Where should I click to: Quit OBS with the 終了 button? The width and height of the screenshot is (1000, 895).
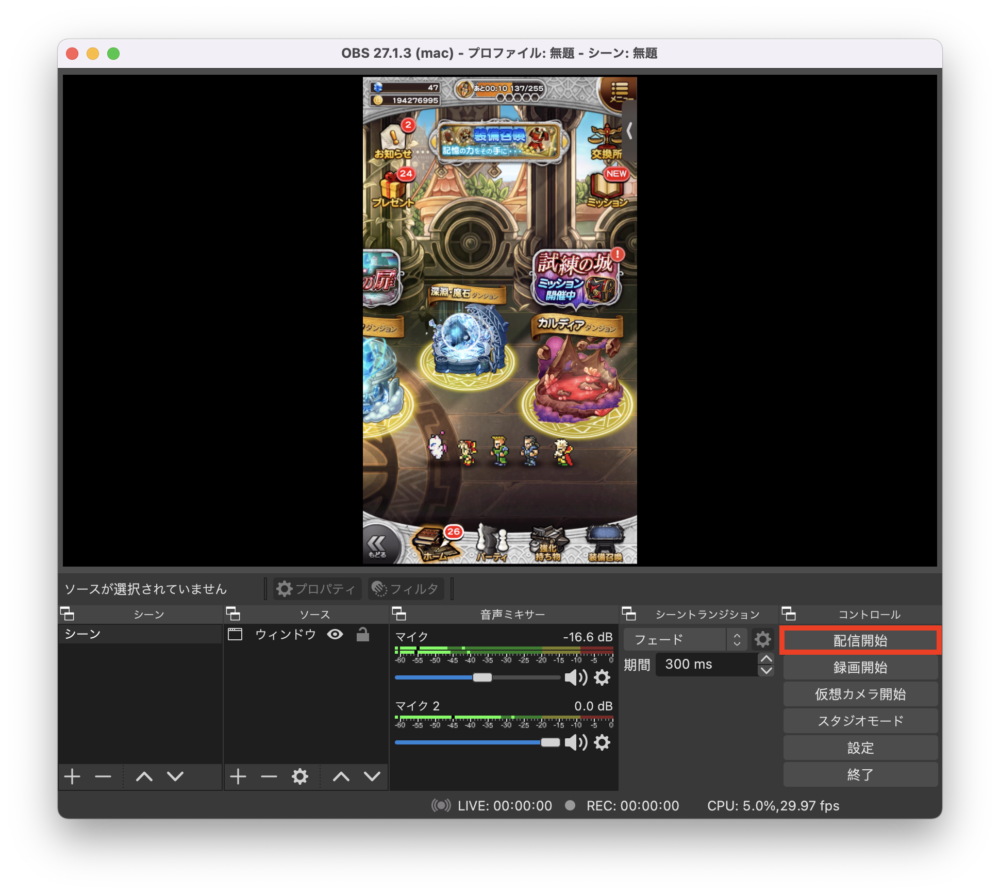(860, 774)
